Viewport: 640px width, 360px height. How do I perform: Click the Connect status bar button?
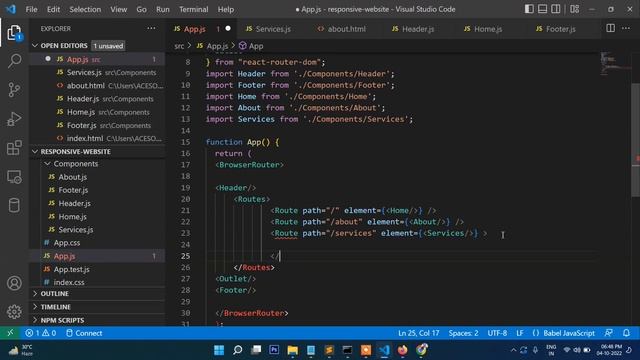tap(84, 333)
